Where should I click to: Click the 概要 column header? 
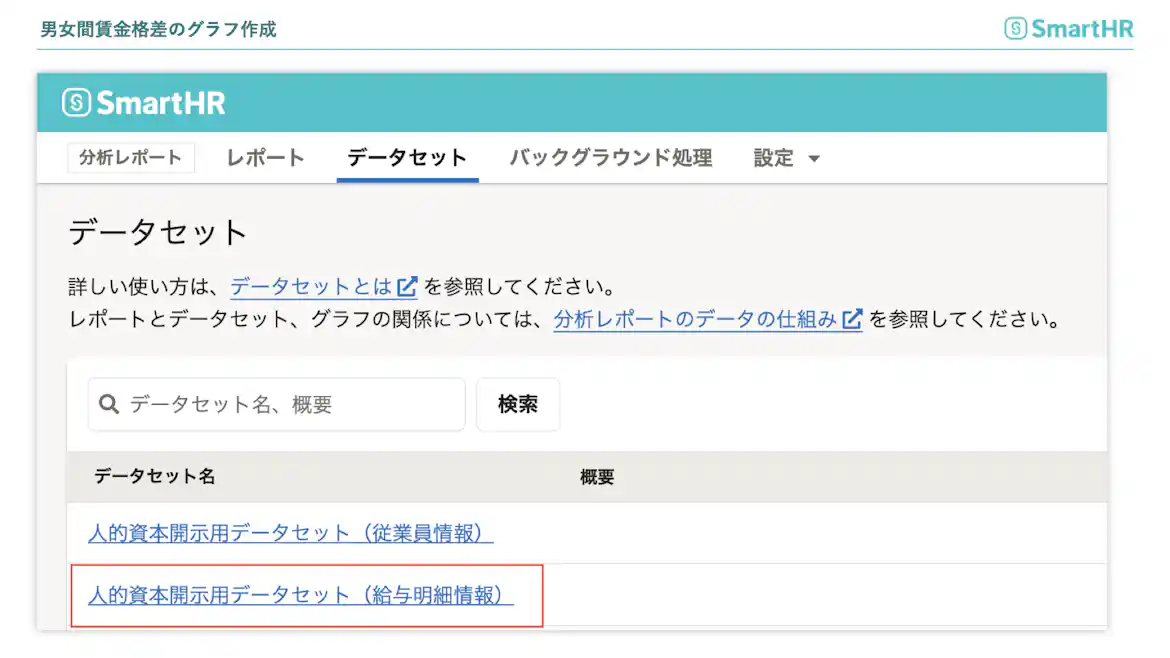click(x=597, y=477)
